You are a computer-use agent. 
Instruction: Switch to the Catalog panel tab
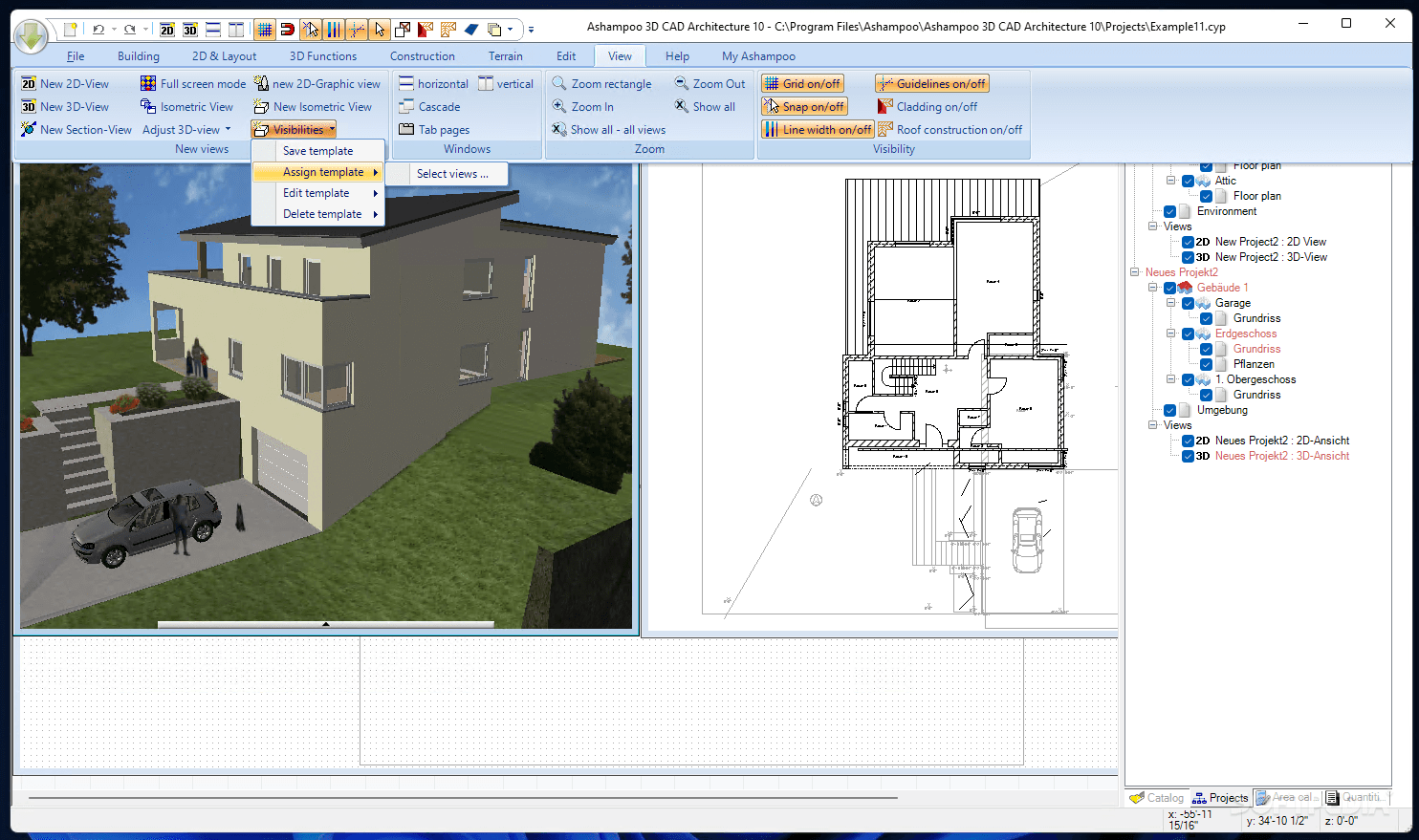(x=1156, y=798)
